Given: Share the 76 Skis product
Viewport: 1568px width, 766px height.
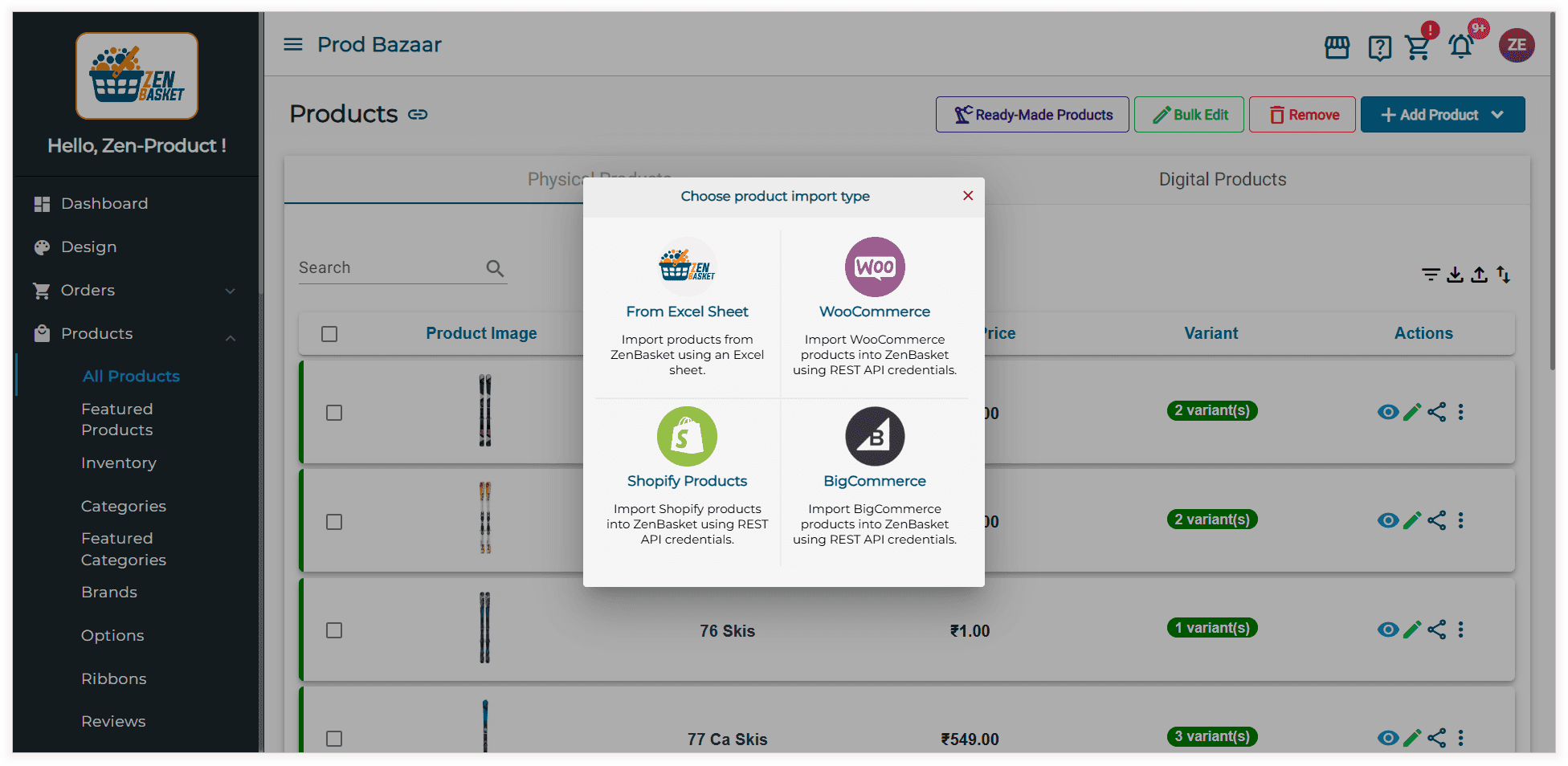Looking at the screenshot, I should [1437, 630].
